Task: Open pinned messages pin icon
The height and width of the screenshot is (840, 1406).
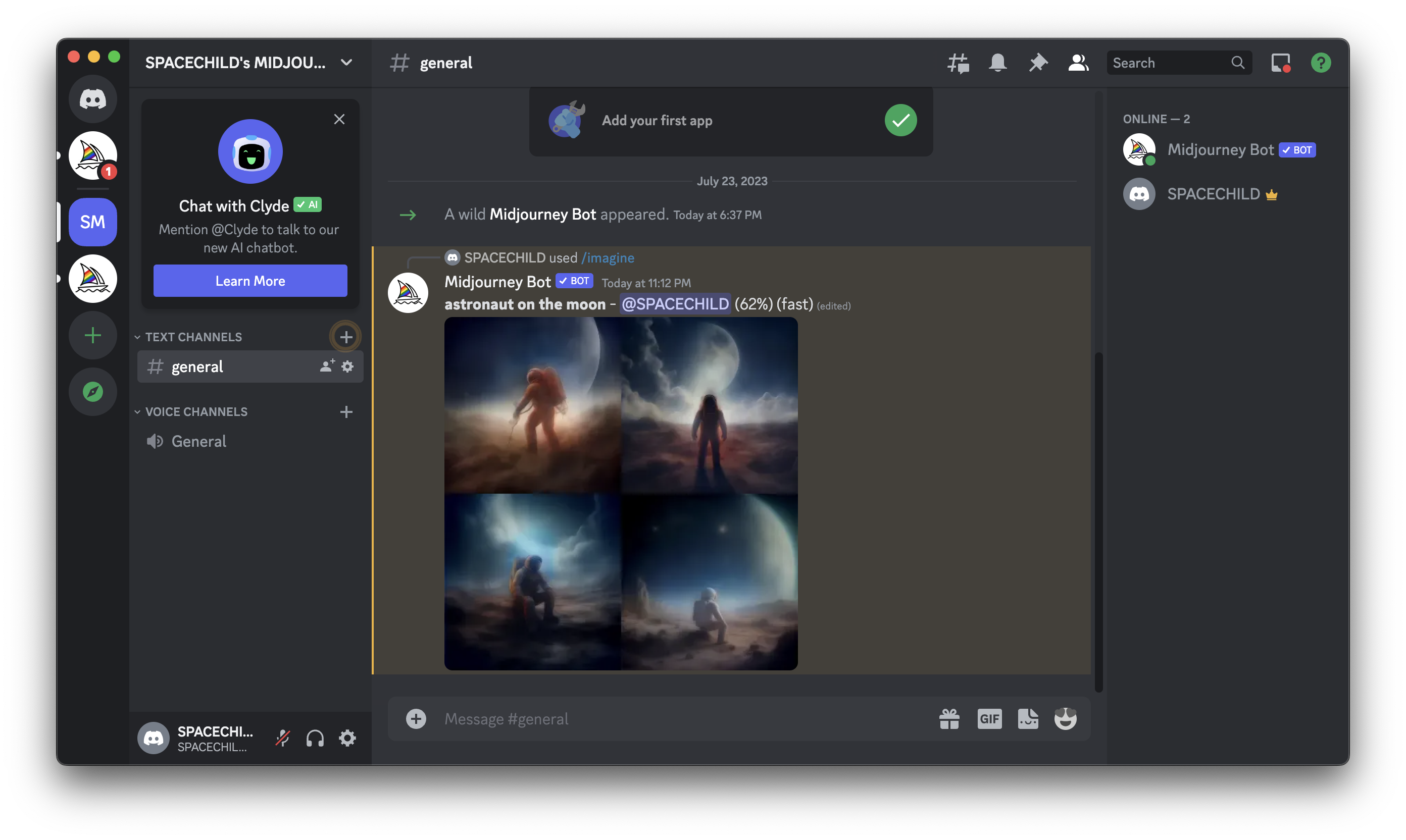Action: click(x=1038, y=63)
